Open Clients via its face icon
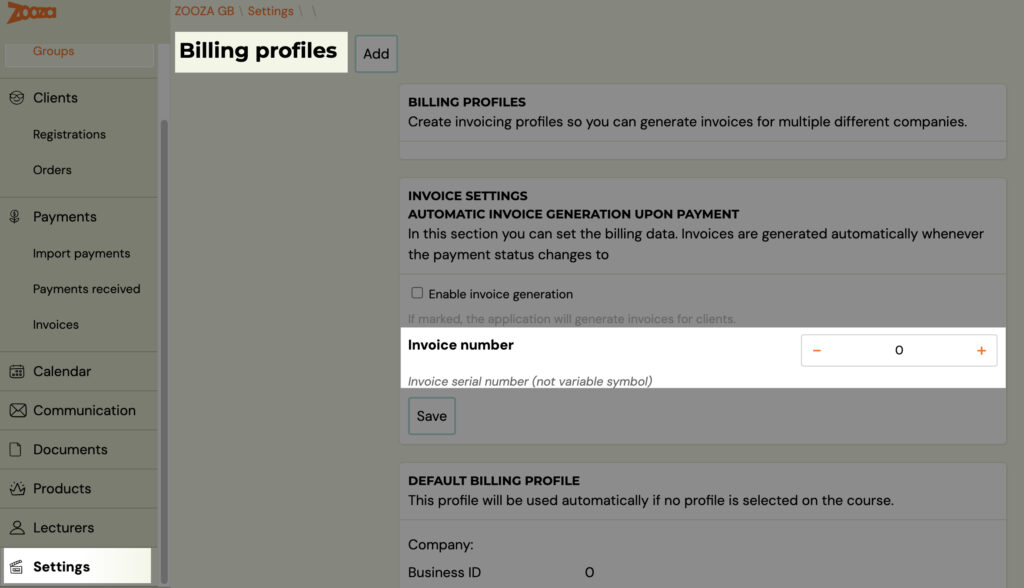The width and height of the screenshot is (1024, 588). click(17, 98)
